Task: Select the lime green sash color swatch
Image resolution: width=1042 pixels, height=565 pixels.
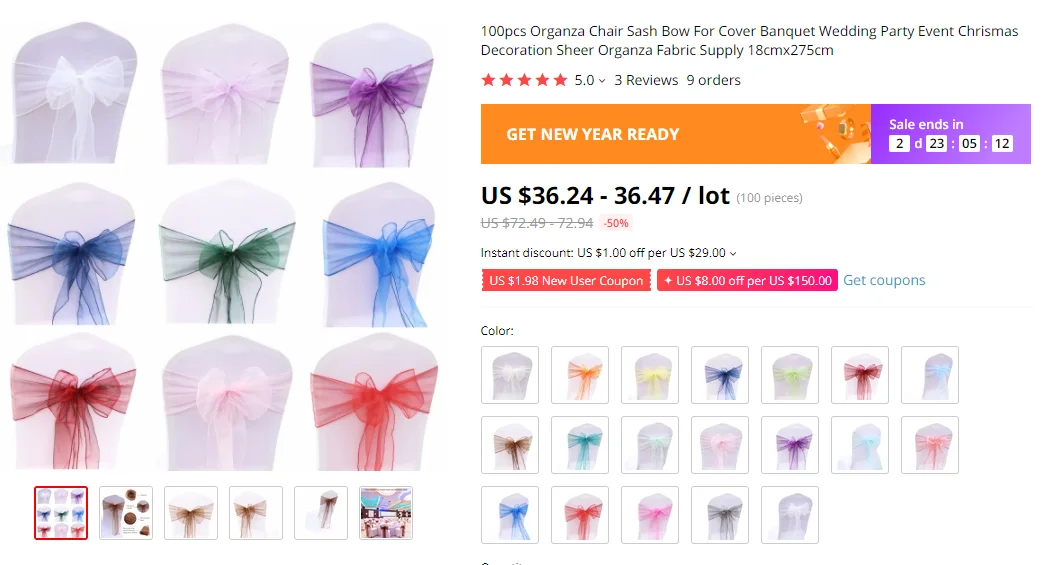Action: (x=789, y=375)
